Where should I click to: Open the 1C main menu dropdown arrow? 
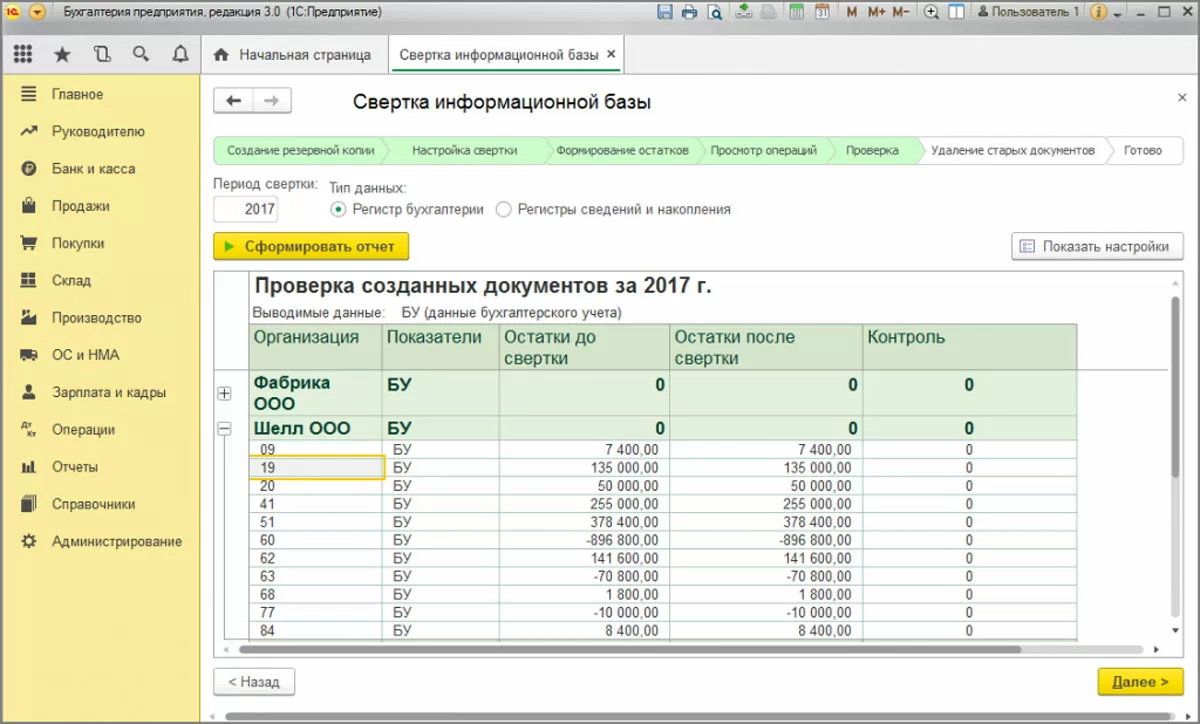pyautogui.click(x=37, y=12)
